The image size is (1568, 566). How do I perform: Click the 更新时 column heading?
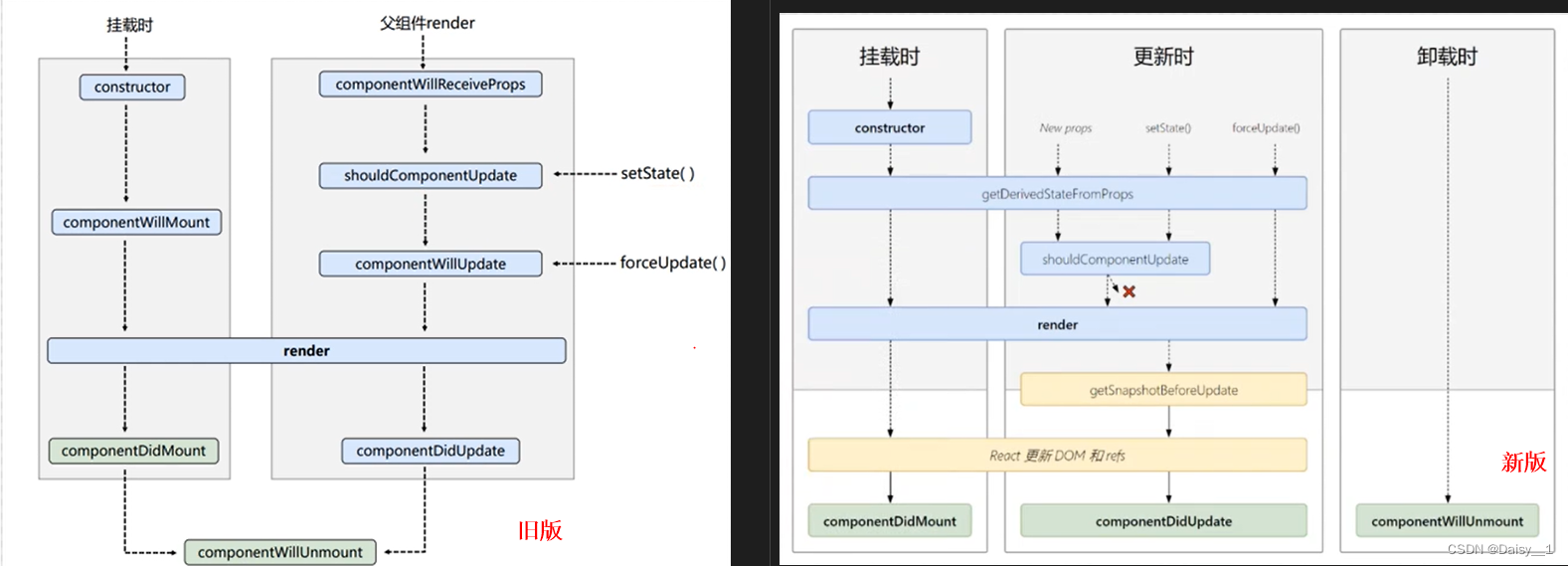click(x=1163, y=57)
